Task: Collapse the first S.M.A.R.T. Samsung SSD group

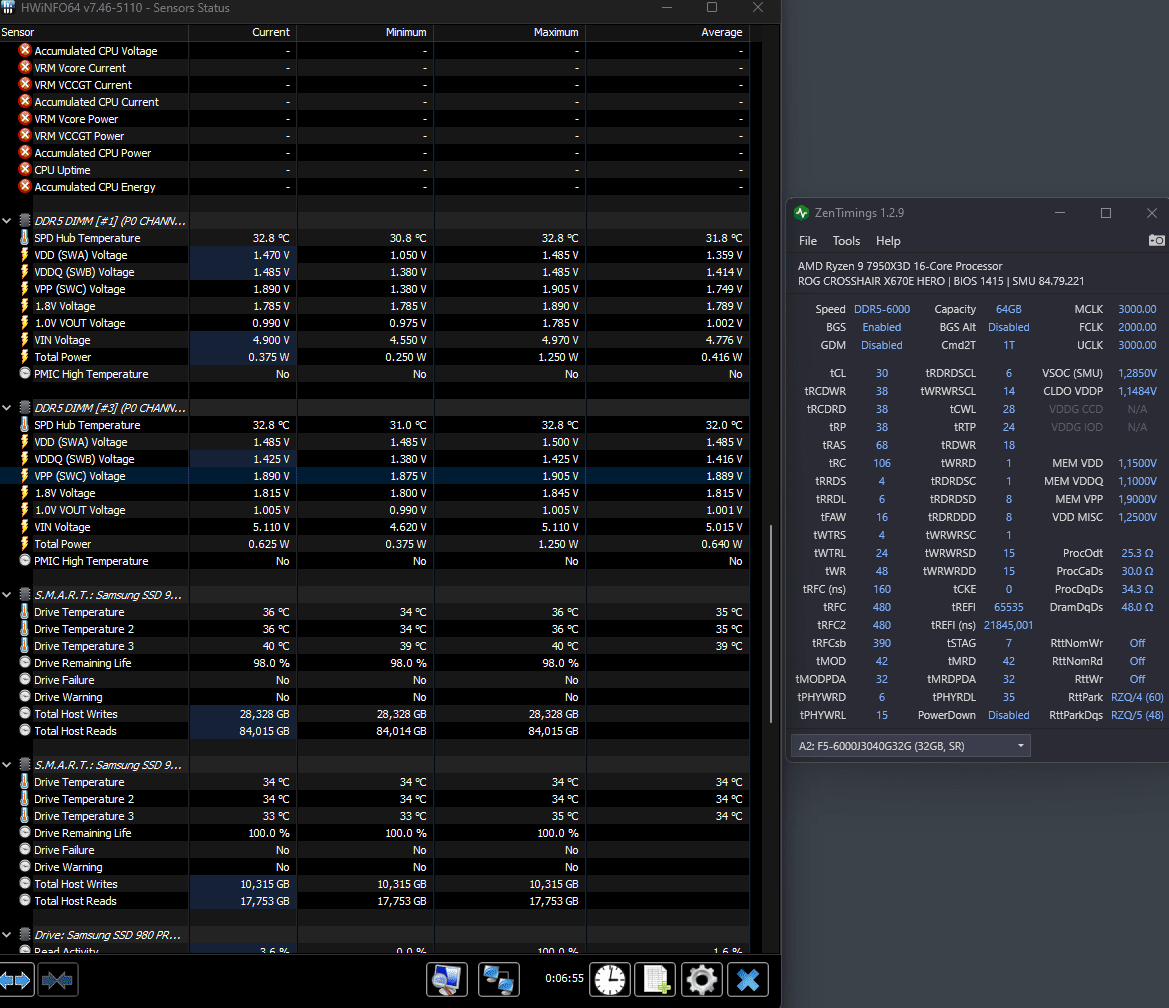Action: 7,595
